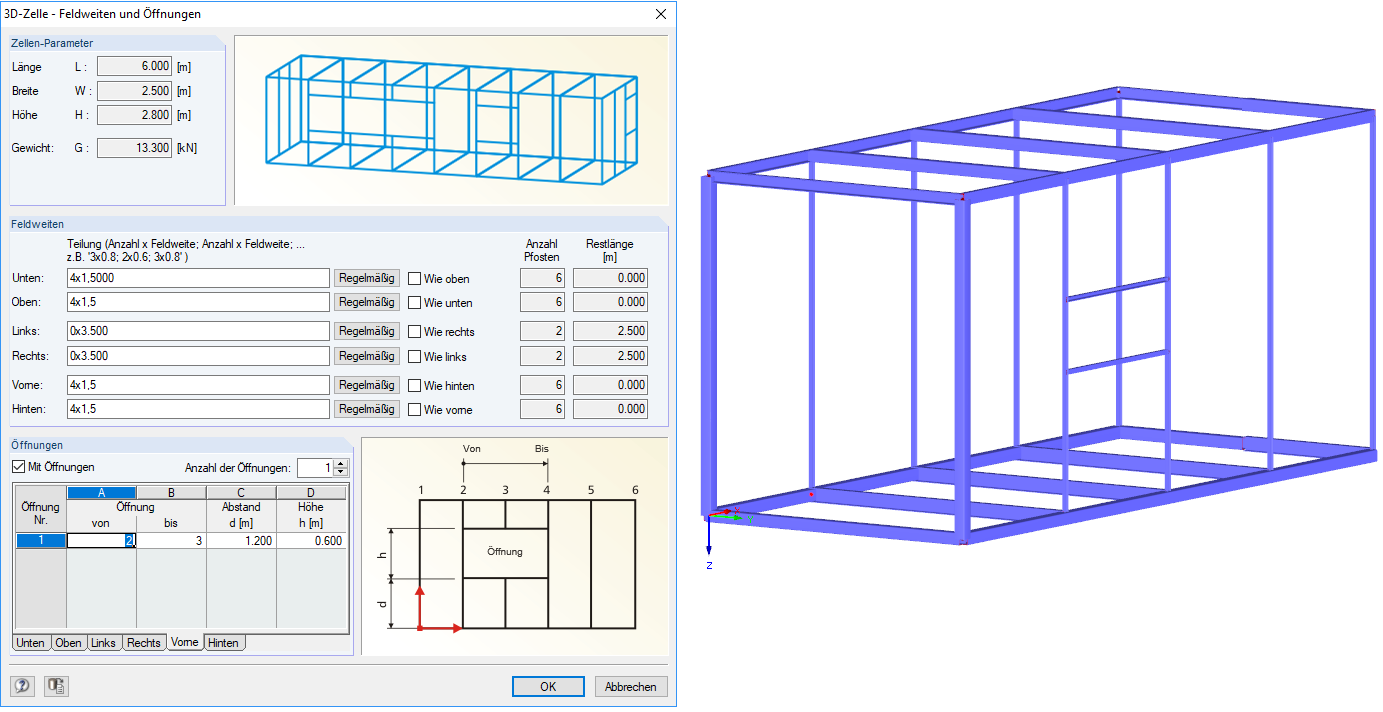Click Regelmäßig button for Links row
This screenshot has height=712, width=1383.
[367, 331]
